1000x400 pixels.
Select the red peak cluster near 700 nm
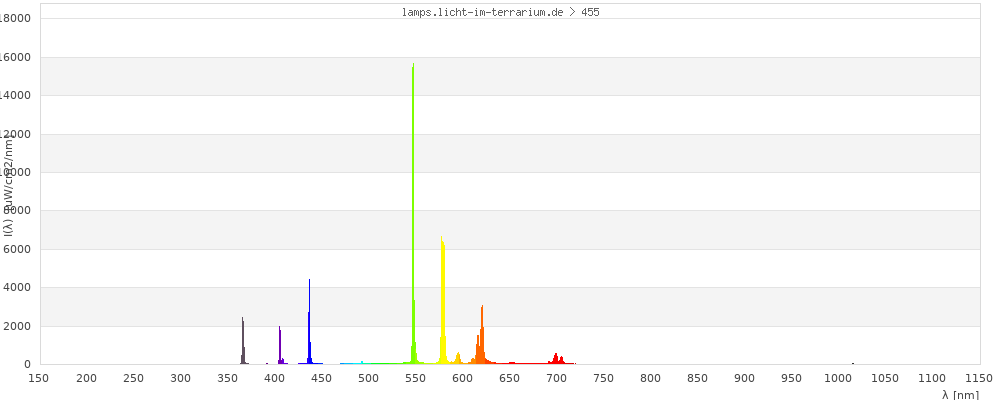coord(556,358)
